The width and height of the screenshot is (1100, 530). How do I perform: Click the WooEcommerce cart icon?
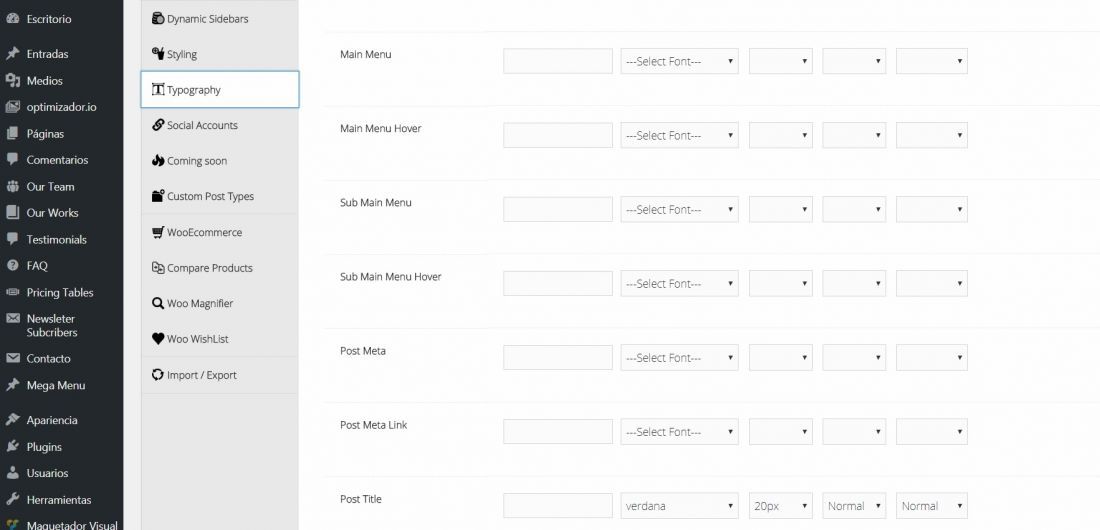point(158,232)
